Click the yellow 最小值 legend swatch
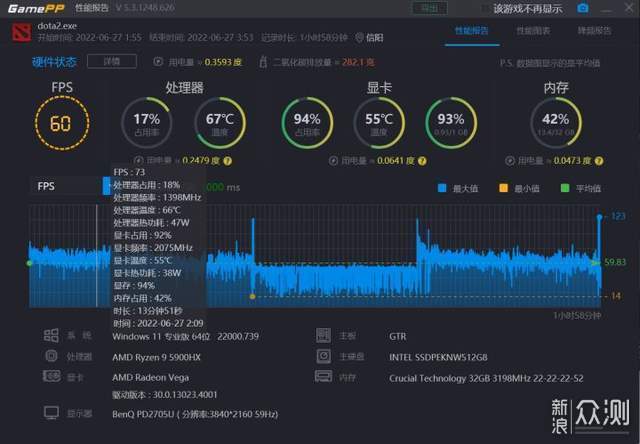Screen dimensions: 640x444 point(504,188)
